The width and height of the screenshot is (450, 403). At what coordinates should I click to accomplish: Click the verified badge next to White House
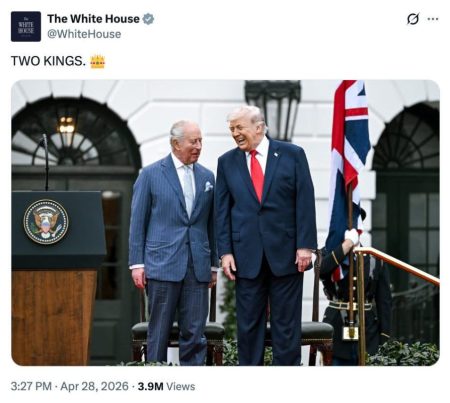coord(148,19)
